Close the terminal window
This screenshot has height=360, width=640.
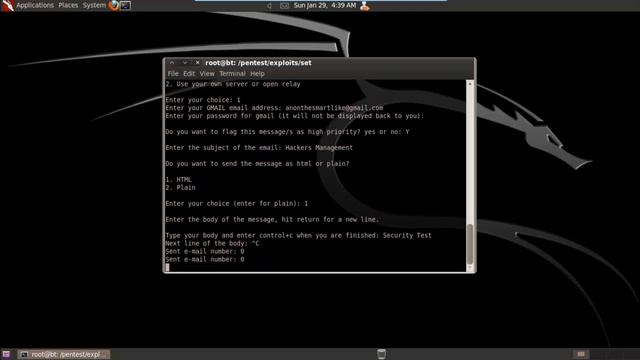point(197,62)
